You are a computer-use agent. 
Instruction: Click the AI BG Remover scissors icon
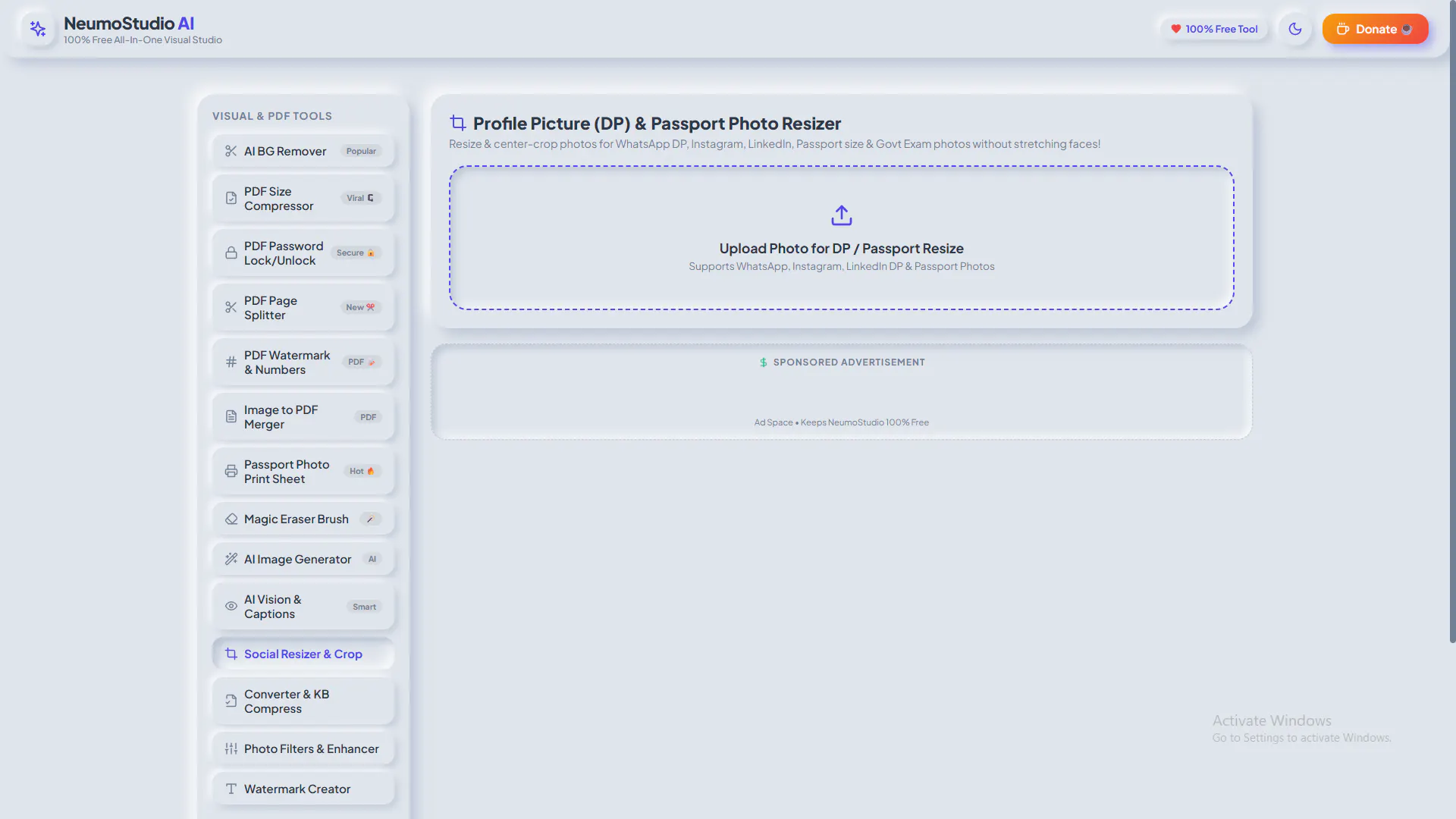point(231,151)
